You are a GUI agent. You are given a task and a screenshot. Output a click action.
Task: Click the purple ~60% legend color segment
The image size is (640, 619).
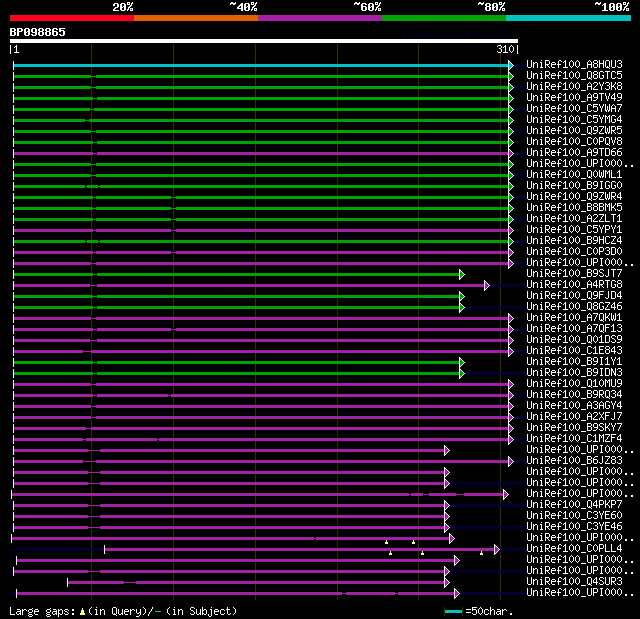320,18
